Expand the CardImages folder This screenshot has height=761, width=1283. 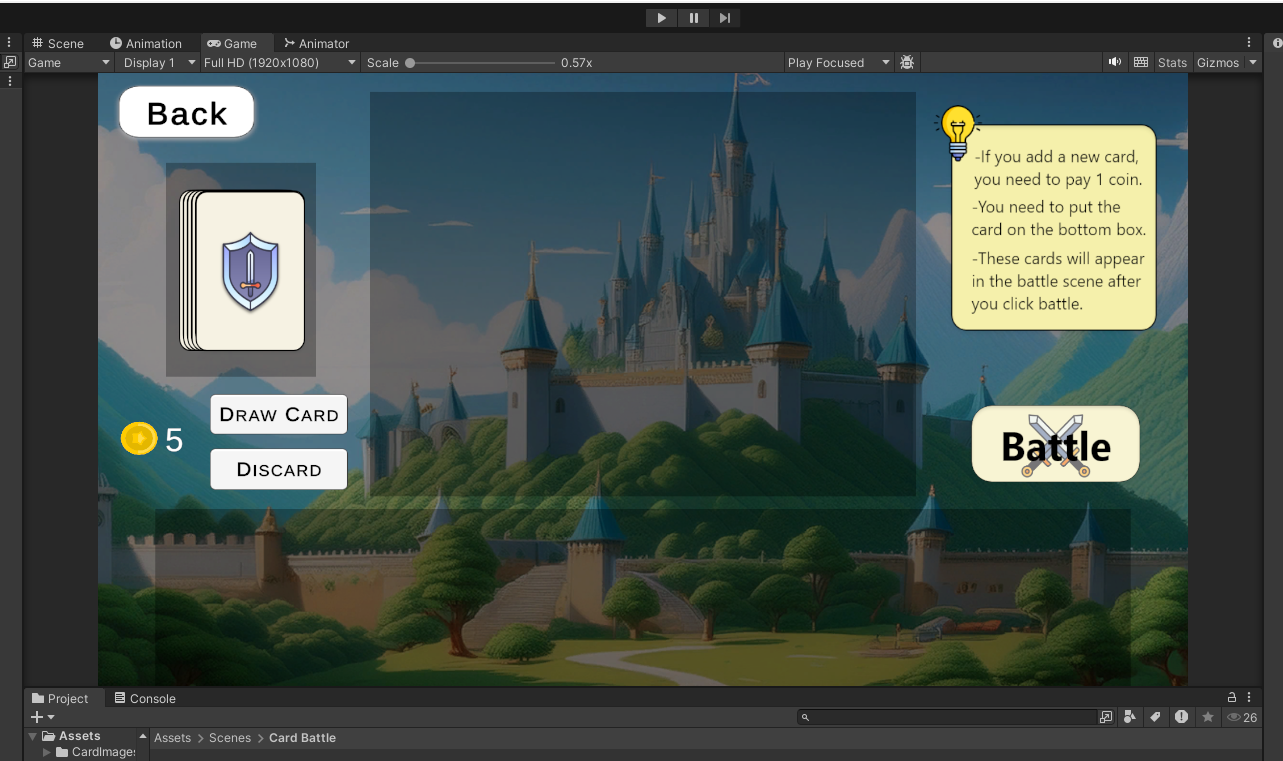tap(47, 752)
